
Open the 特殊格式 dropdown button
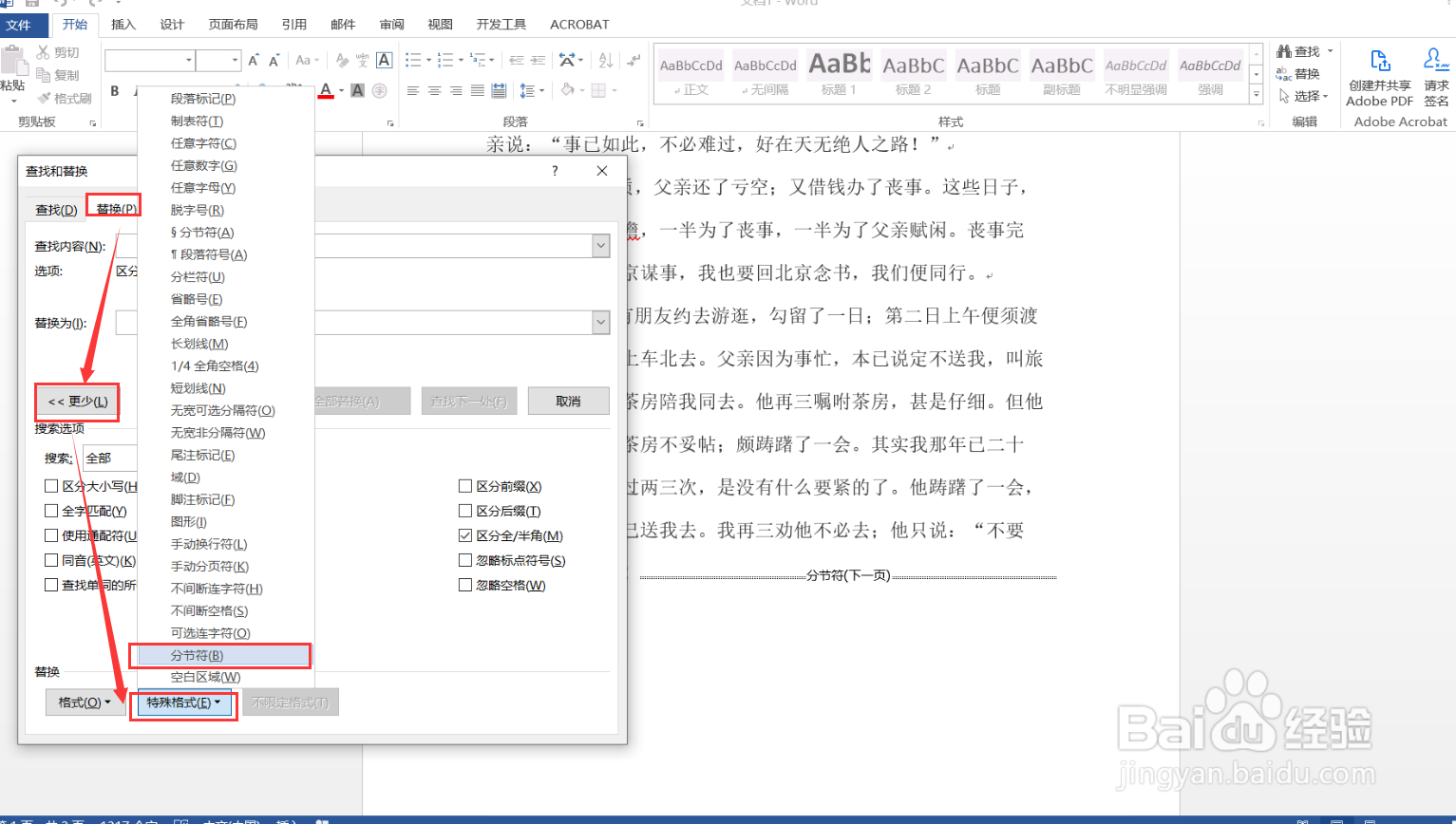(183, 702)
